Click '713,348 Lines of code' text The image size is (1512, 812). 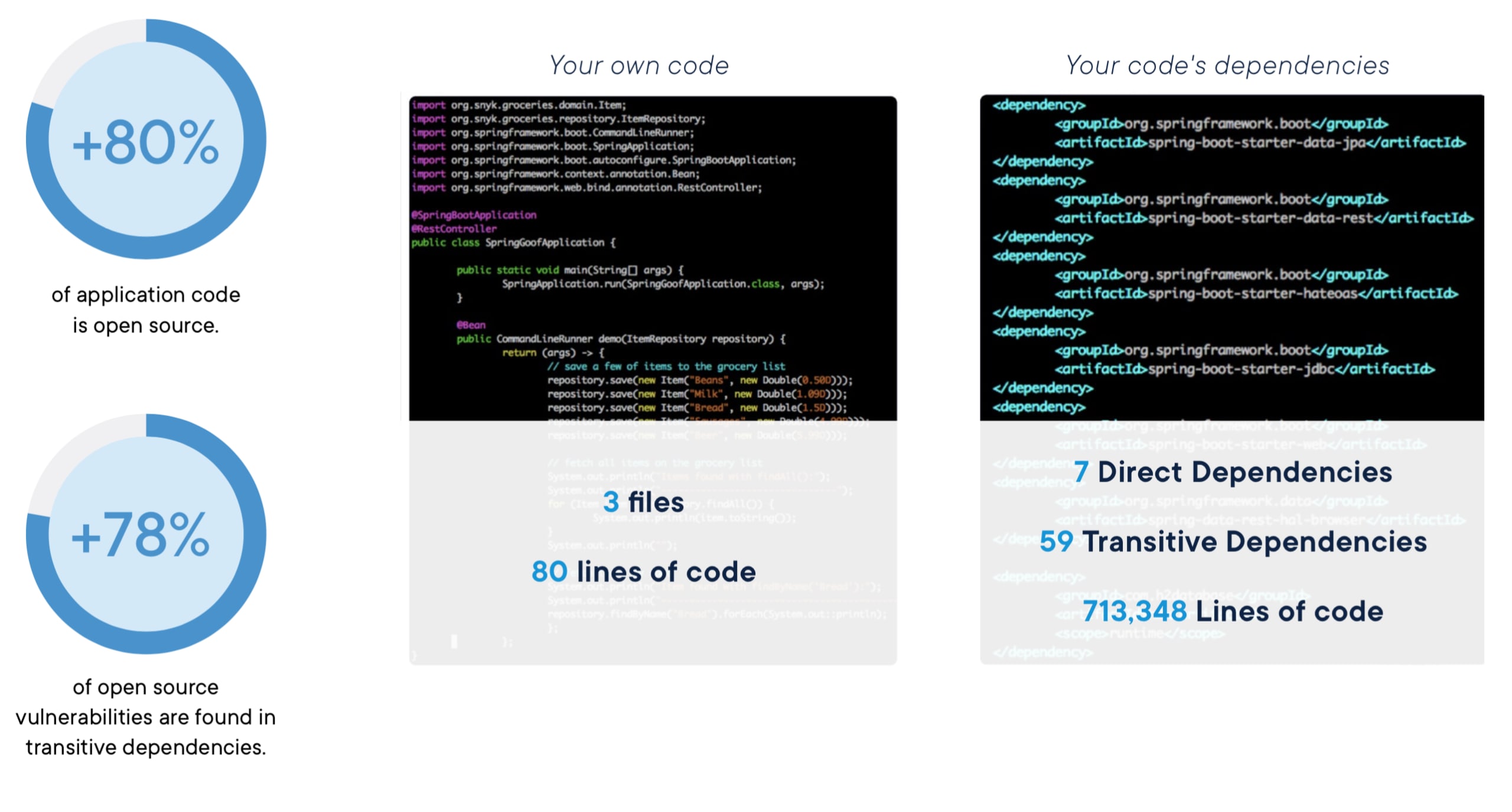tap(1233, 610)
